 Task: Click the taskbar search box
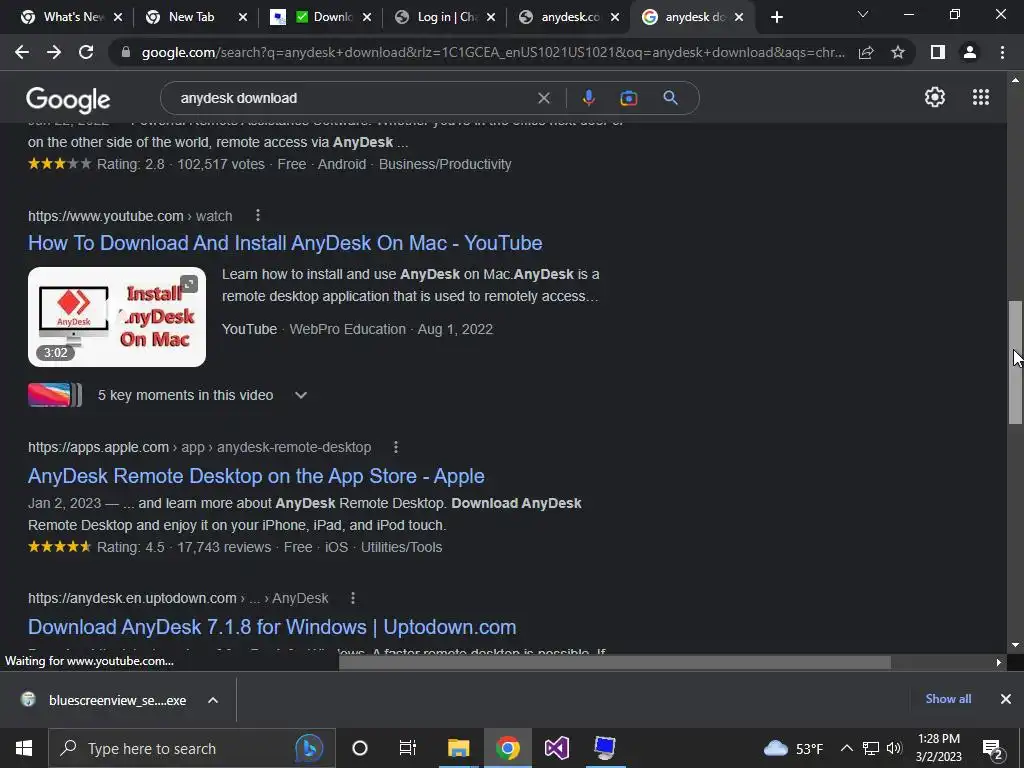point(192,748)
